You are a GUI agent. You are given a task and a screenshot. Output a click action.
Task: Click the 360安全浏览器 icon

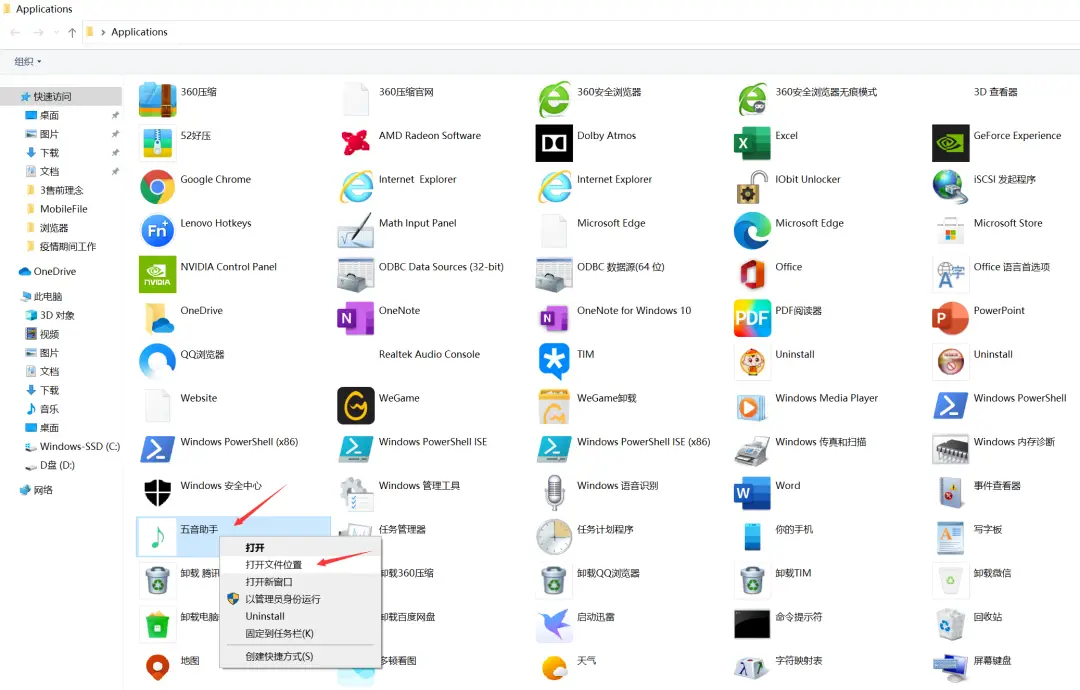point(554,100)
